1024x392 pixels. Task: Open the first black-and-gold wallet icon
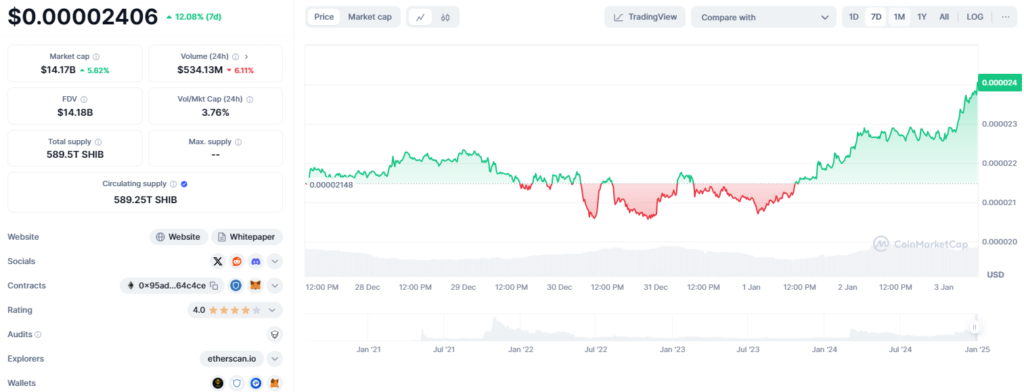tap(218, 383)
